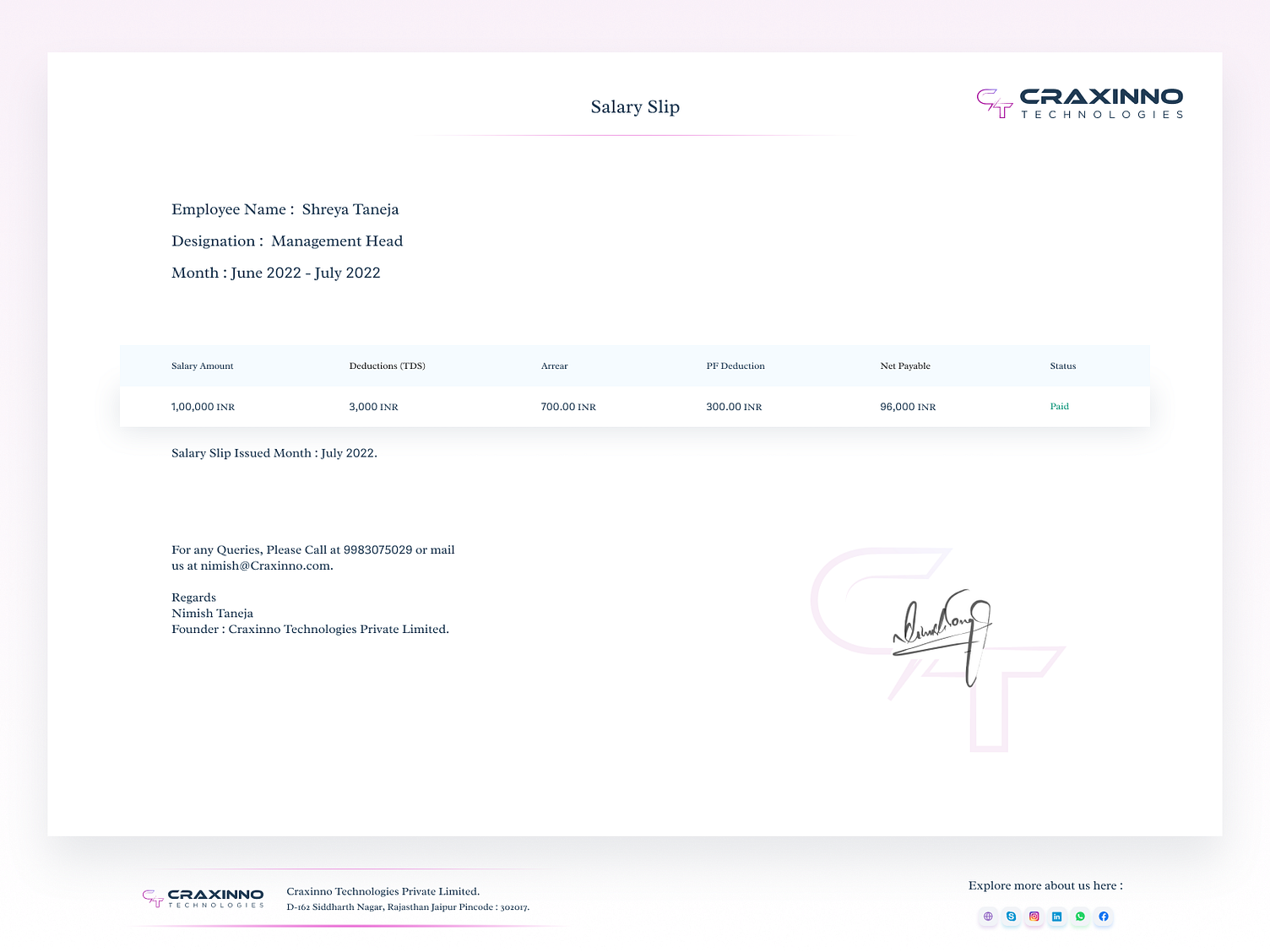Select the 1,00,000 INR salary value

point(204,407)
